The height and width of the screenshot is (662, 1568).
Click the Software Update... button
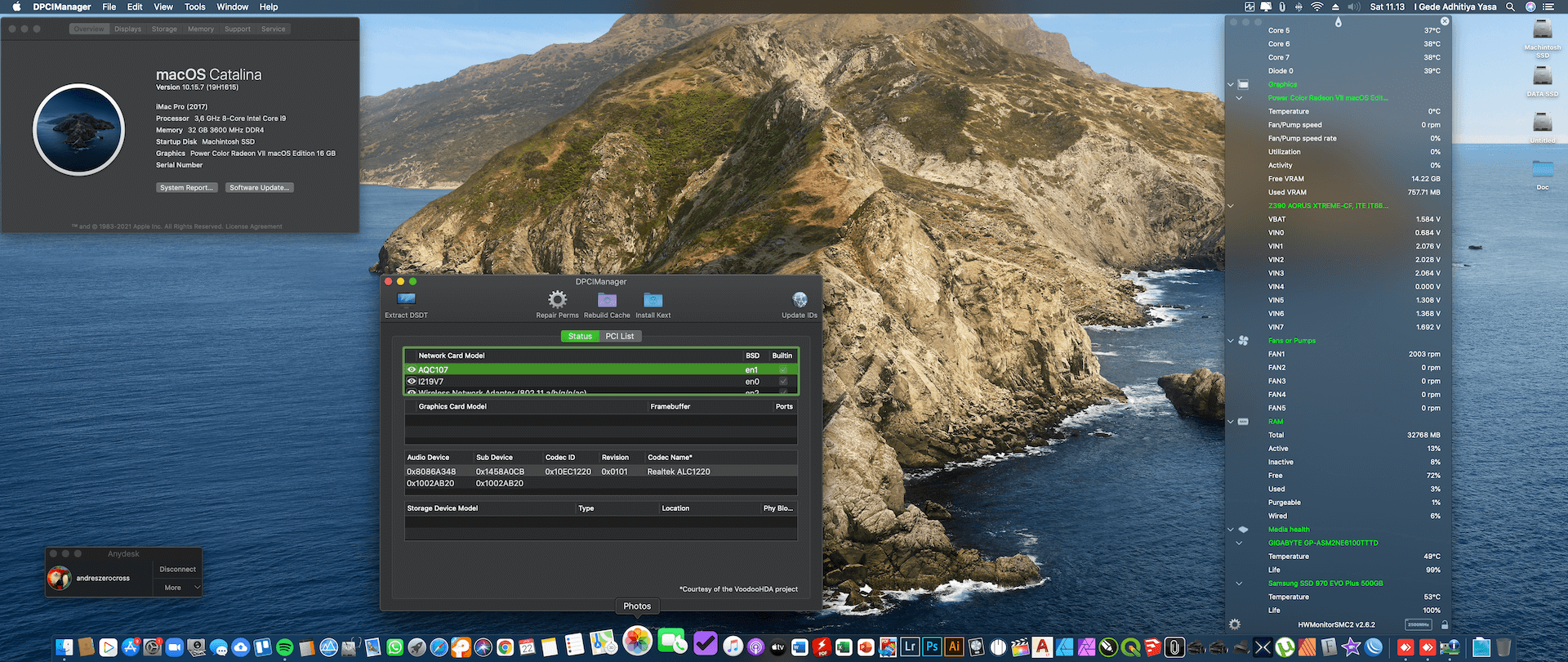tap(259, 188)
